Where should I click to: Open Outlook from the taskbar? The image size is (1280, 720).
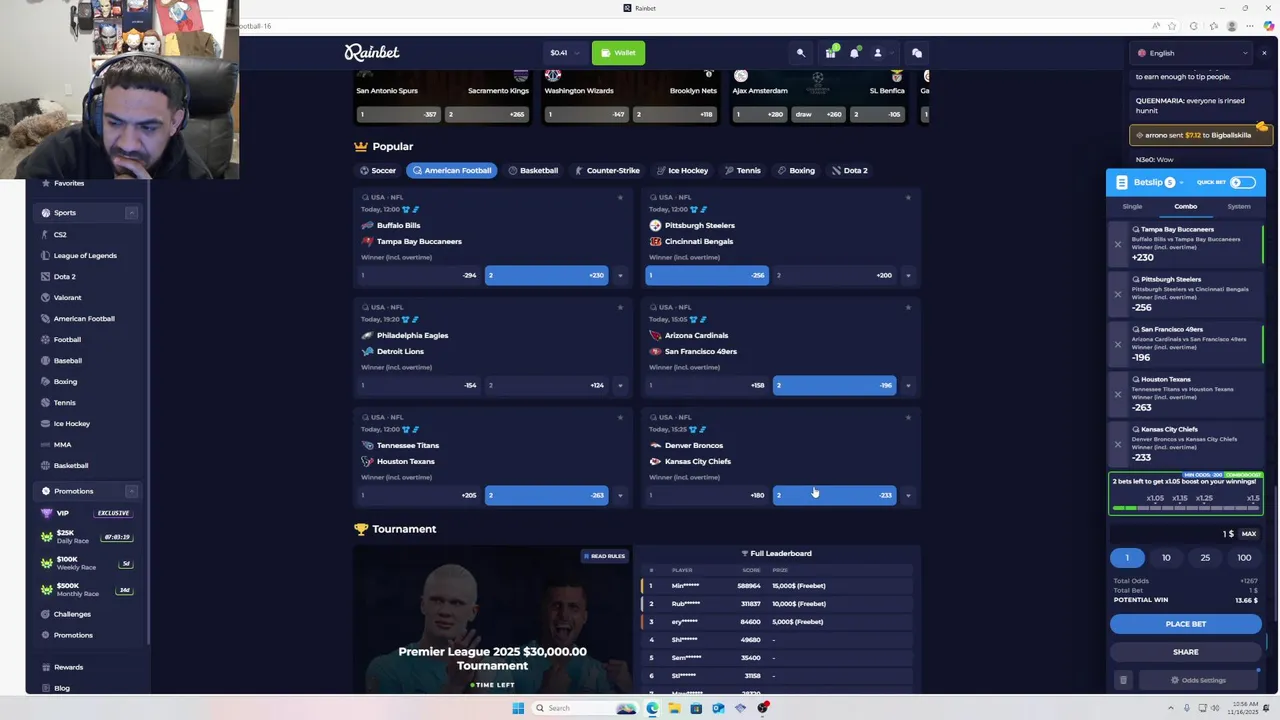tap(718, 708)
